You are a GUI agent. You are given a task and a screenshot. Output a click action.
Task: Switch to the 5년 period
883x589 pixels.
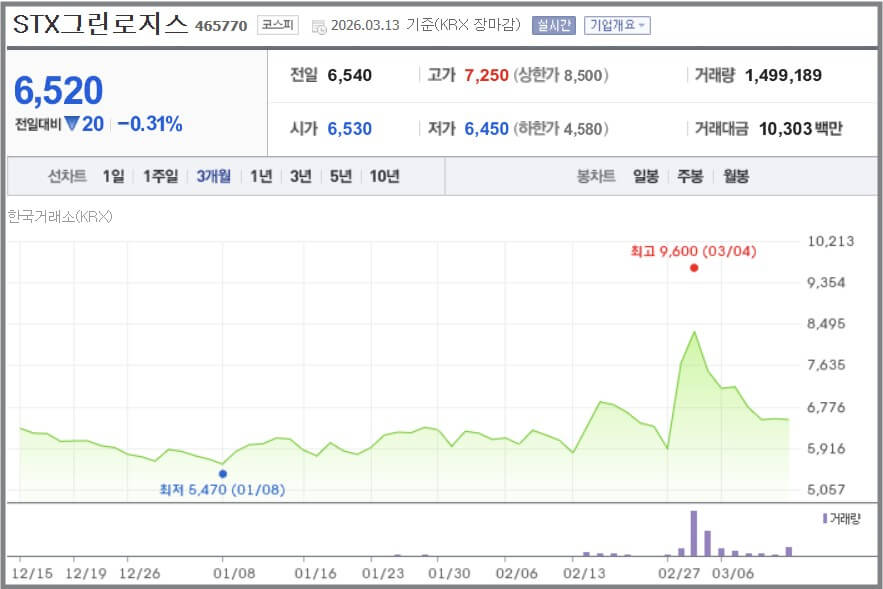point(341,176)
